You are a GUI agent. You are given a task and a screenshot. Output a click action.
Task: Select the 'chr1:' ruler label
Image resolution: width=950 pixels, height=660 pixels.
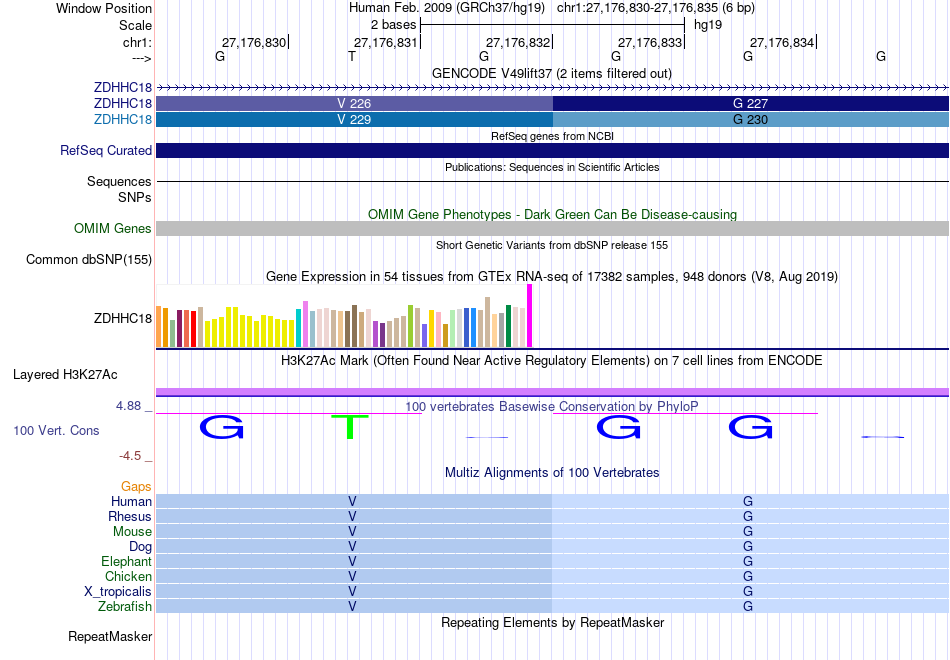137,42
